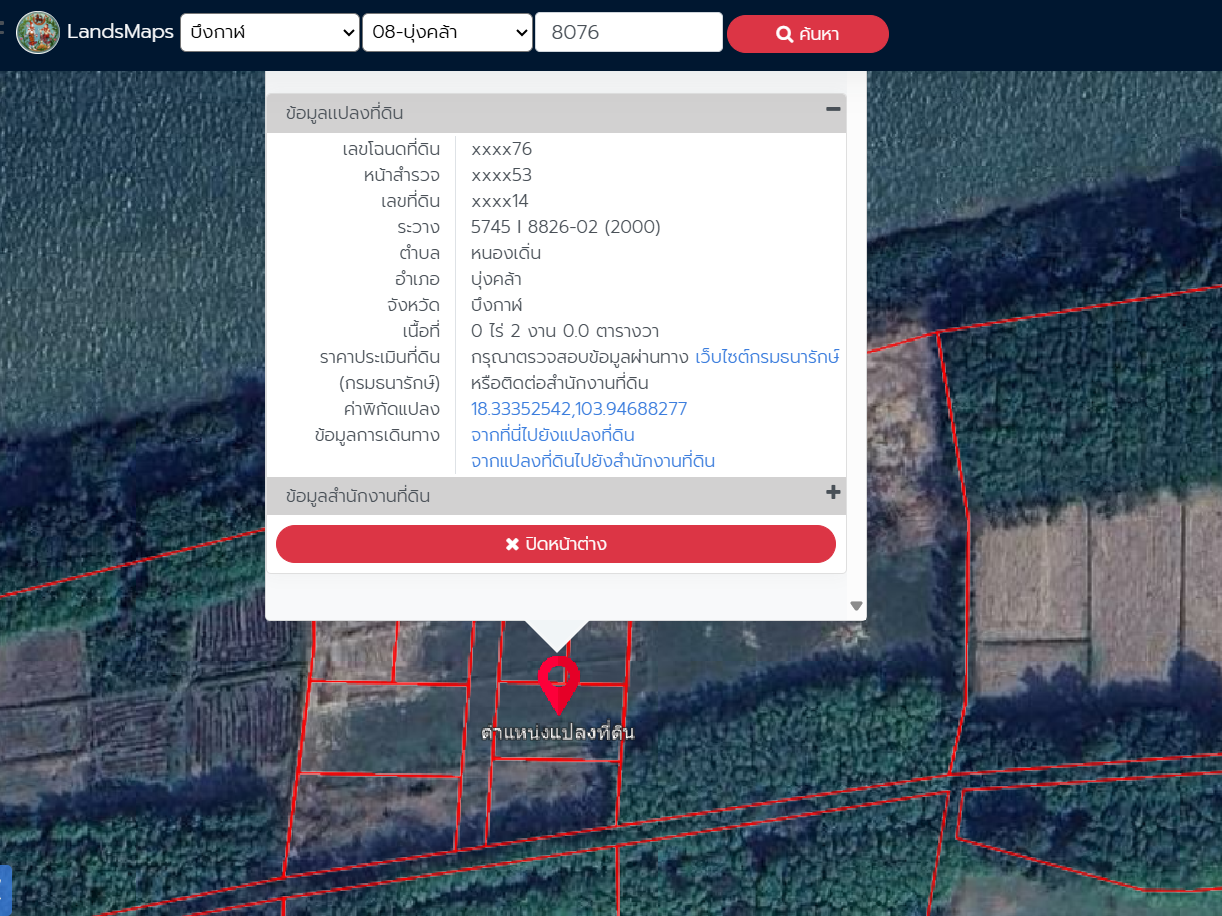
Task: Click the parcel number field containing 8076
Action: (x=628, y=33)
